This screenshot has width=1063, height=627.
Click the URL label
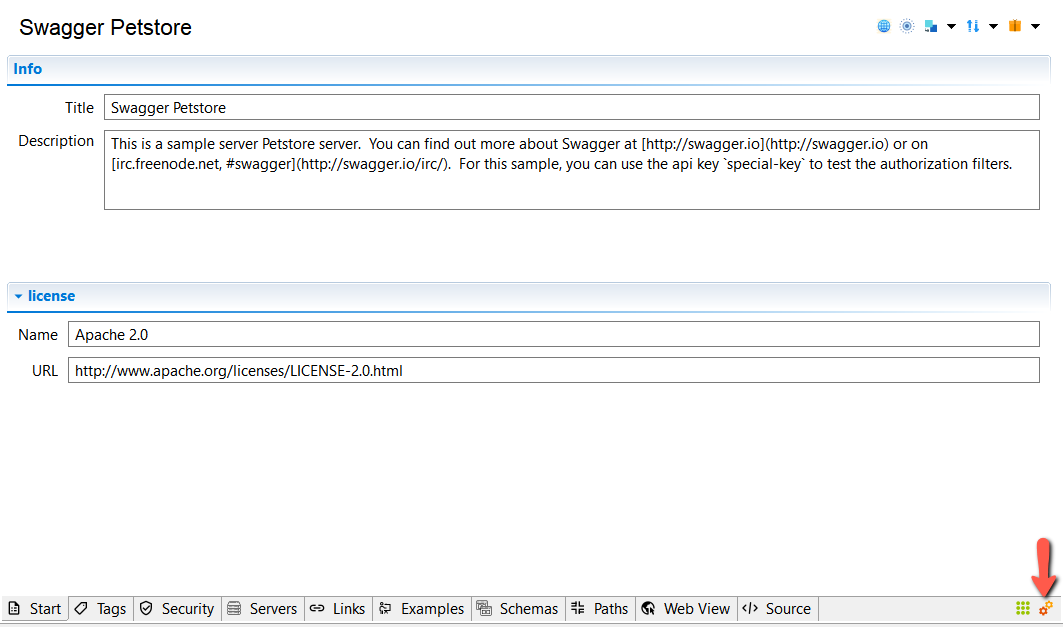click(45, 371)
